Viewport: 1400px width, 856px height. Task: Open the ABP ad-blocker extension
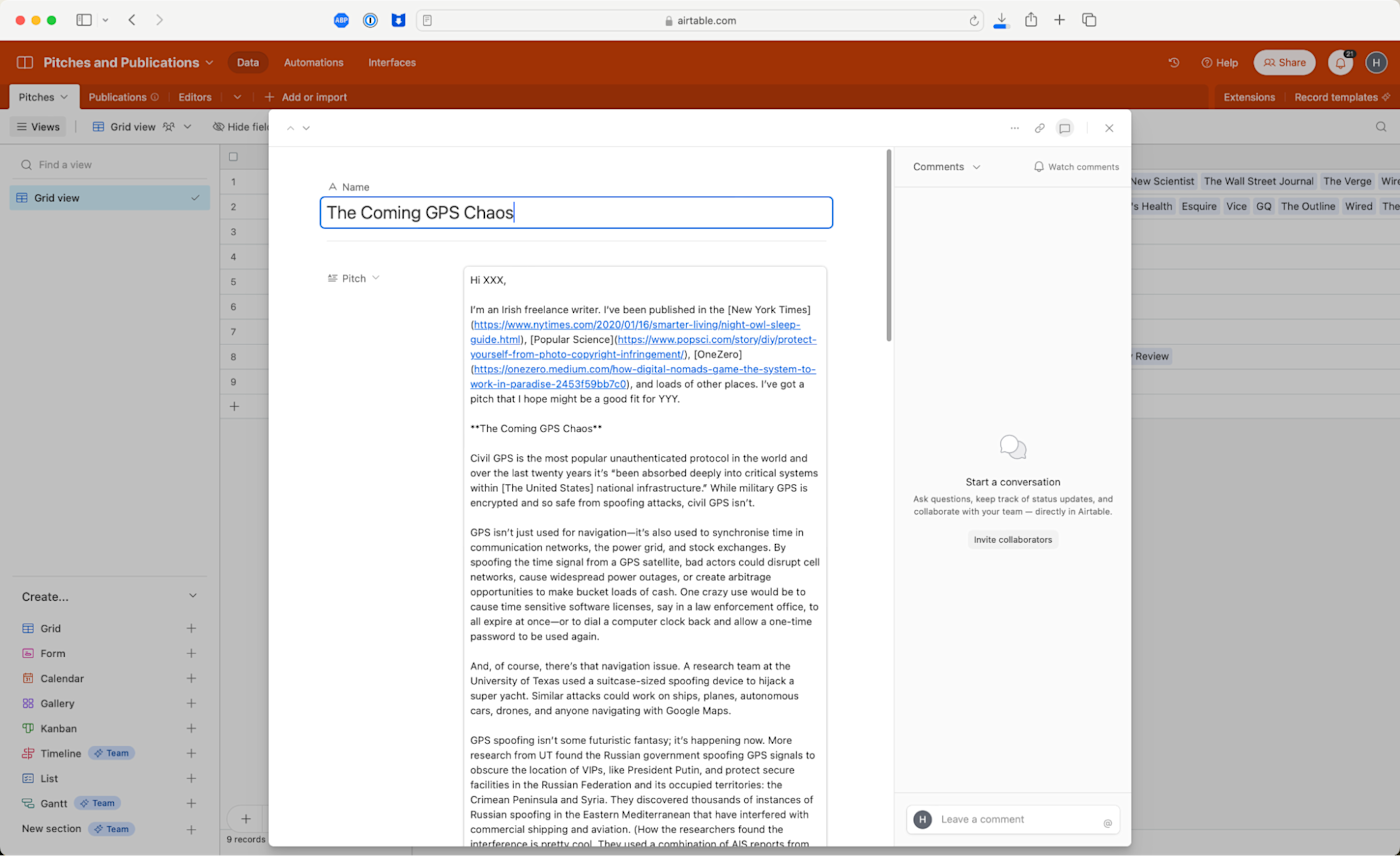coord(341,20)
